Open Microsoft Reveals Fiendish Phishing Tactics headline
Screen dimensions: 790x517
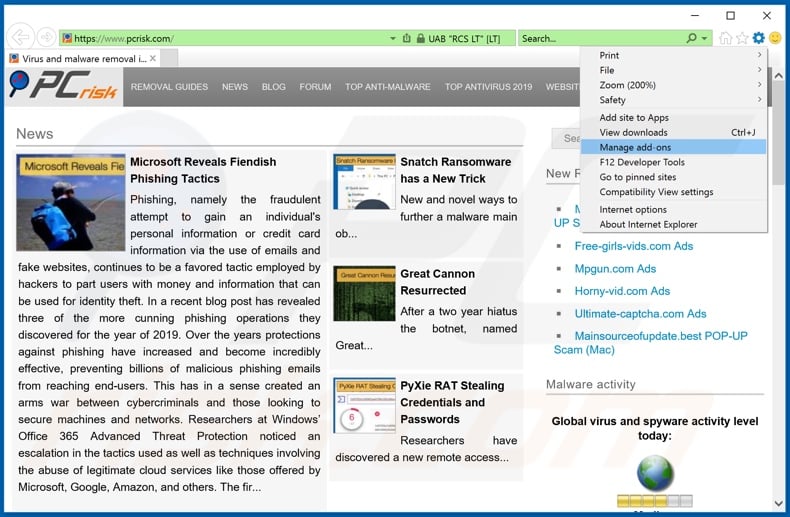tap(203, 170)
